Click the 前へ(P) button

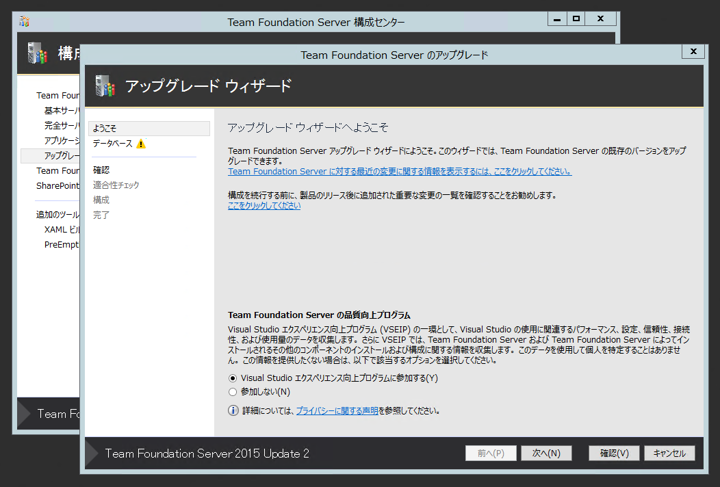pyautogui.click(x=490, y=453)
